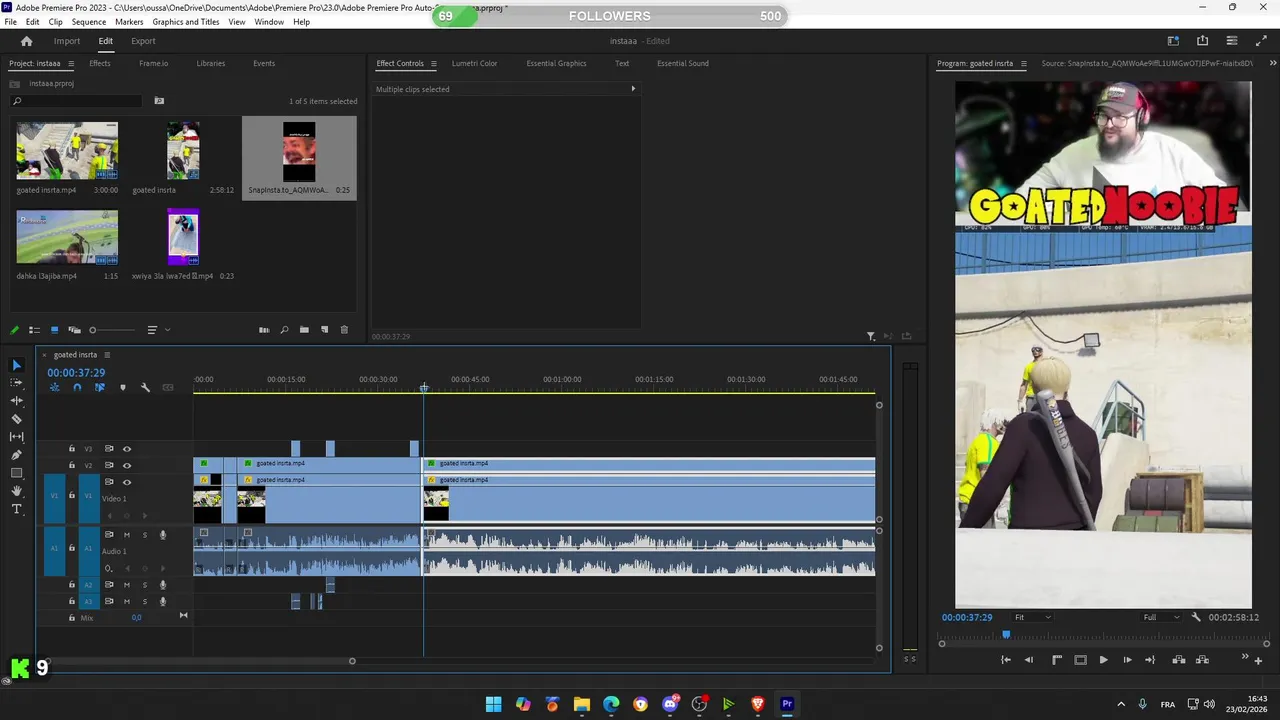Open goated insrta sequence panel menu
This screenshot has height=720, width=1280.
point(107,355)
